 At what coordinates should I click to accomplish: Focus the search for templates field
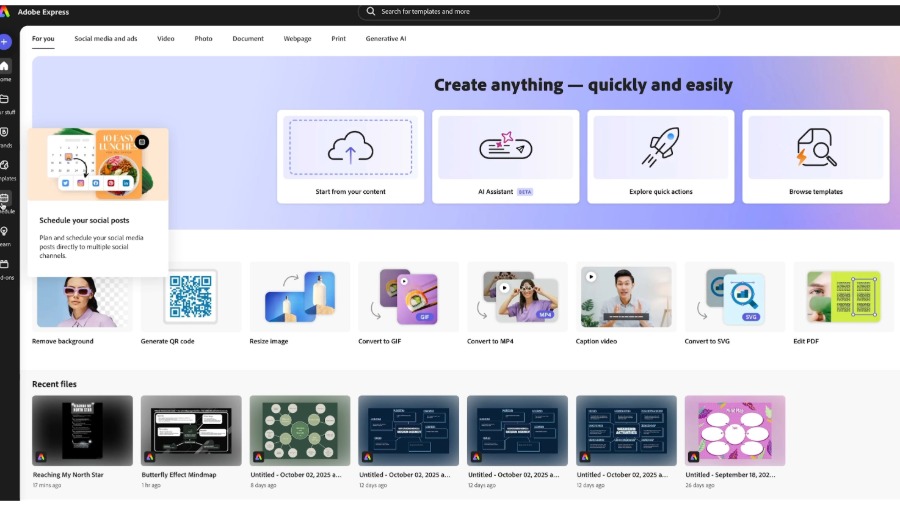[538, 11]
